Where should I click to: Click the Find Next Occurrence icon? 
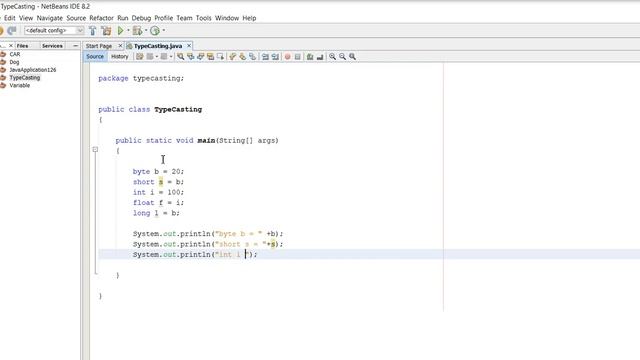[200, 57]
